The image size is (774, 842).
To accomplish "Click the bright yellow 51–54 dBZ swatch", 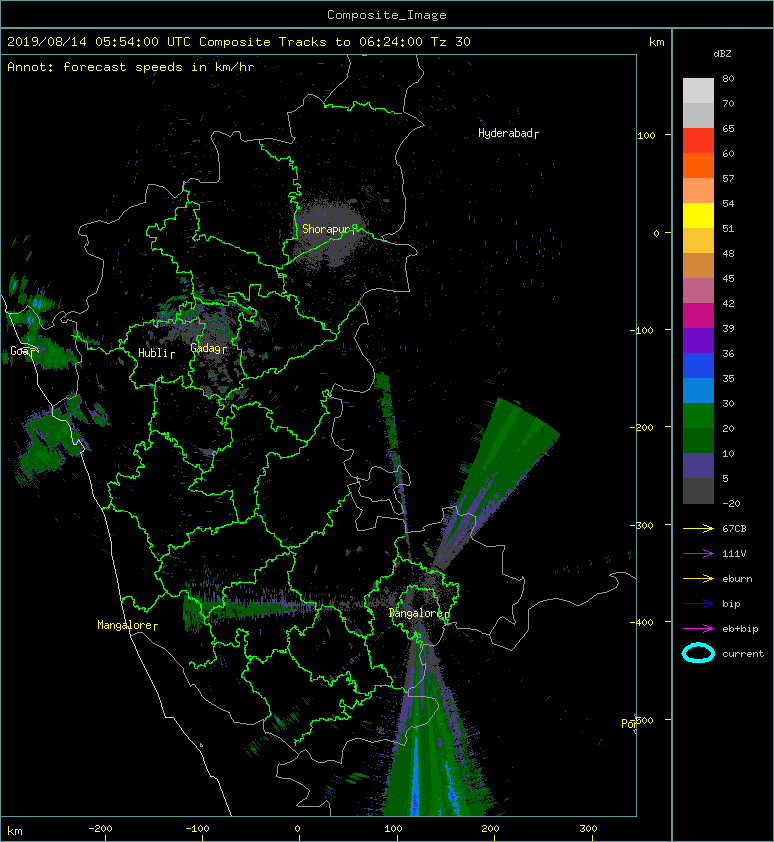I will point(698,216).
